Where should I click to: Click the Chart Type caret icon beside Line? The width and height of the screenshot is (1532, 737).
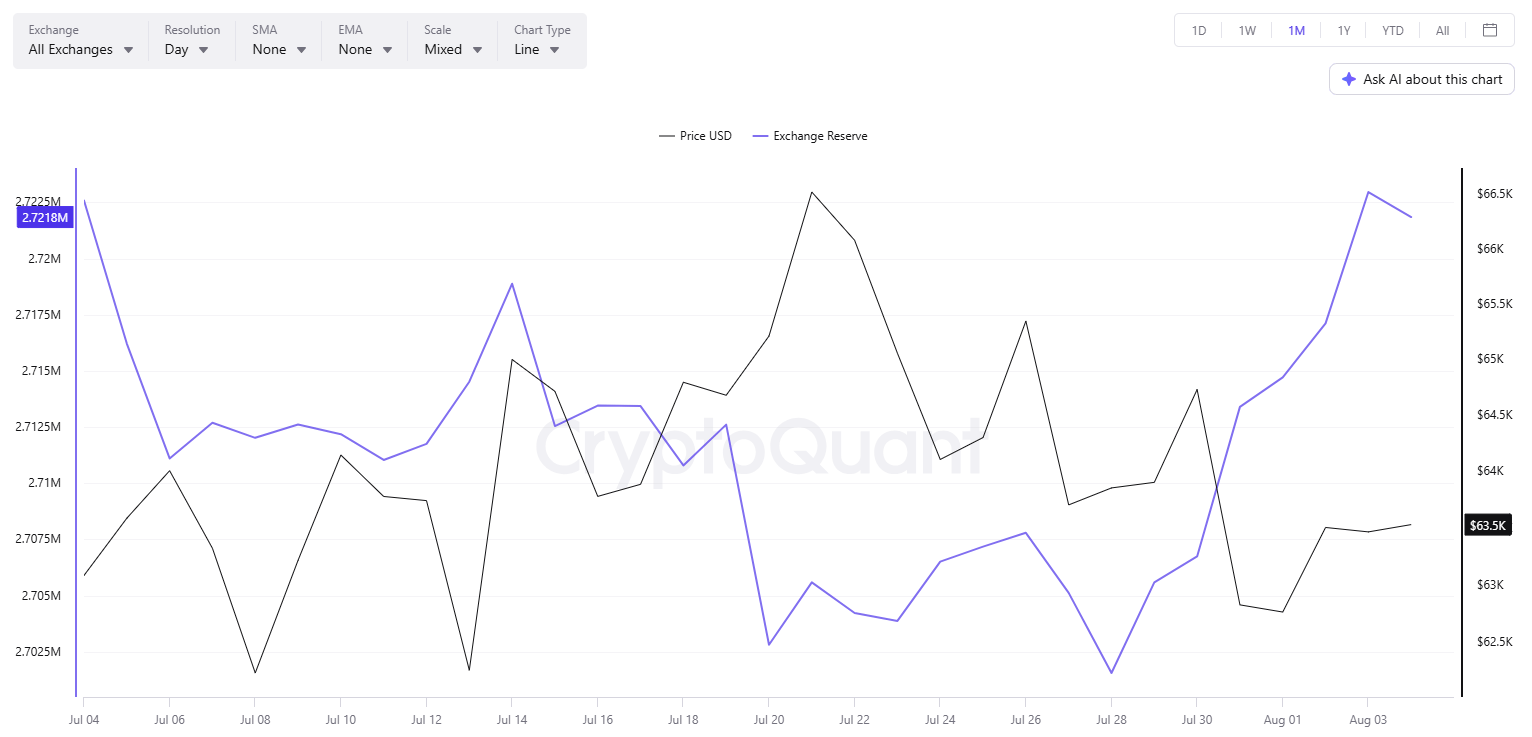tap(554, 50)
